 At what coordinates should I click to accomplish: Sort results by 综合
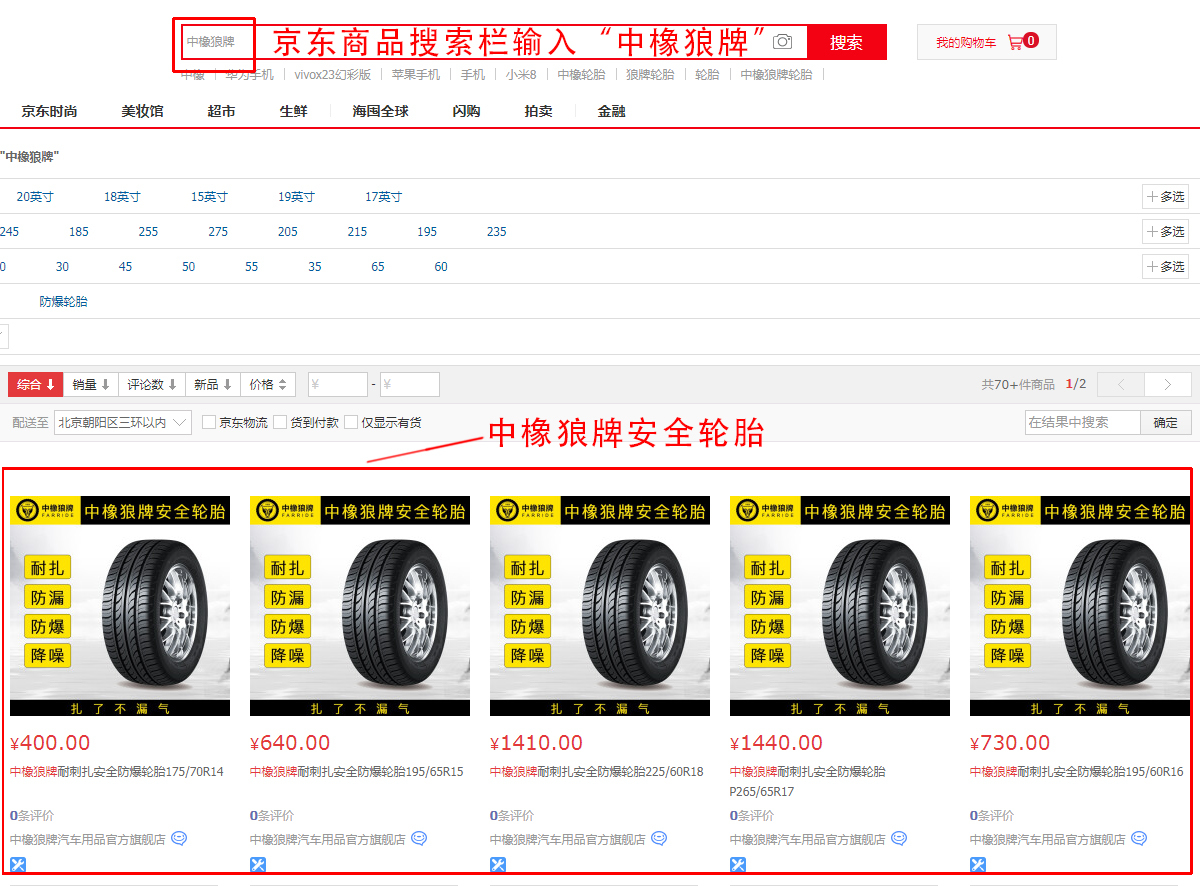coord(36,384)
